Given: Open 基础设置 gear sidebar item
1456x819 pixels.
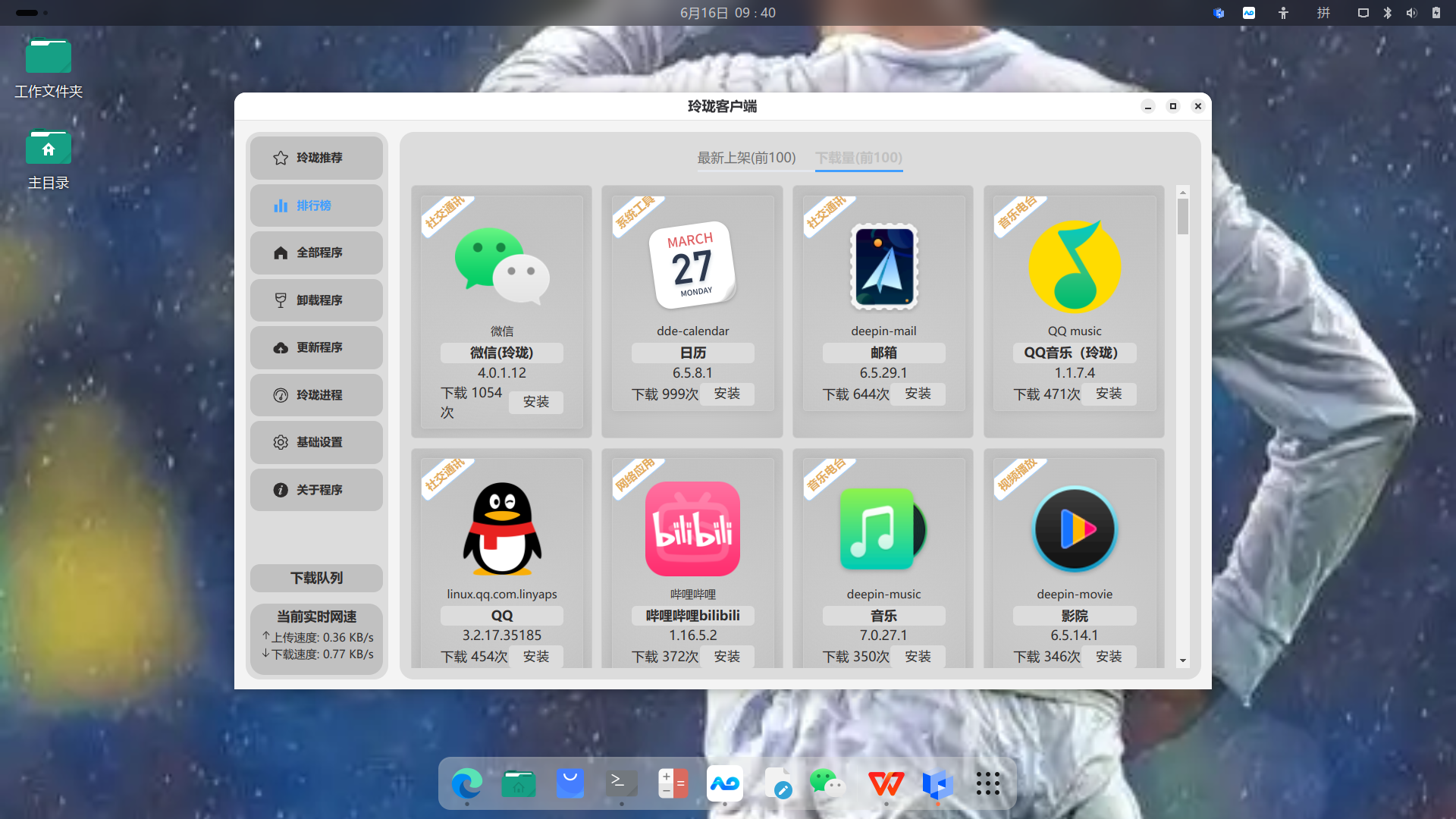Looking at the screenshot, I should point(316,442).
